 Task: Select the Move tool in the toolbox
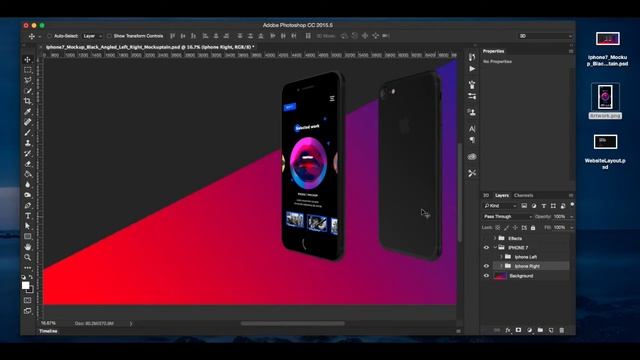tap(28, 60)
